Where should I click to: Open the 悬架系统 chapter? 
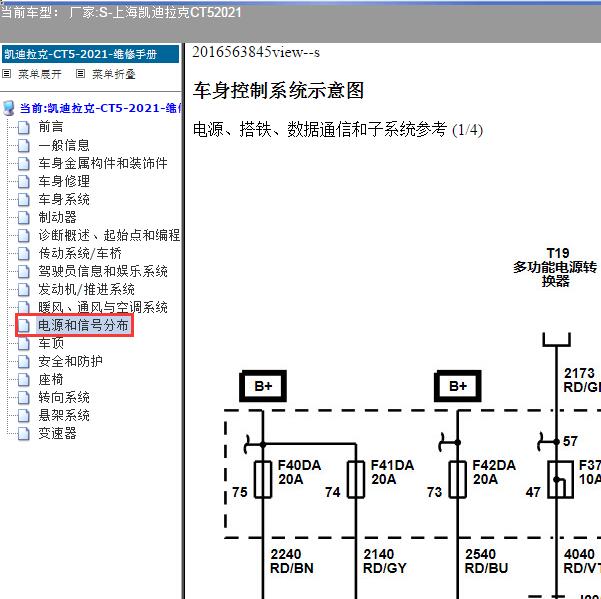pos(64,415)
